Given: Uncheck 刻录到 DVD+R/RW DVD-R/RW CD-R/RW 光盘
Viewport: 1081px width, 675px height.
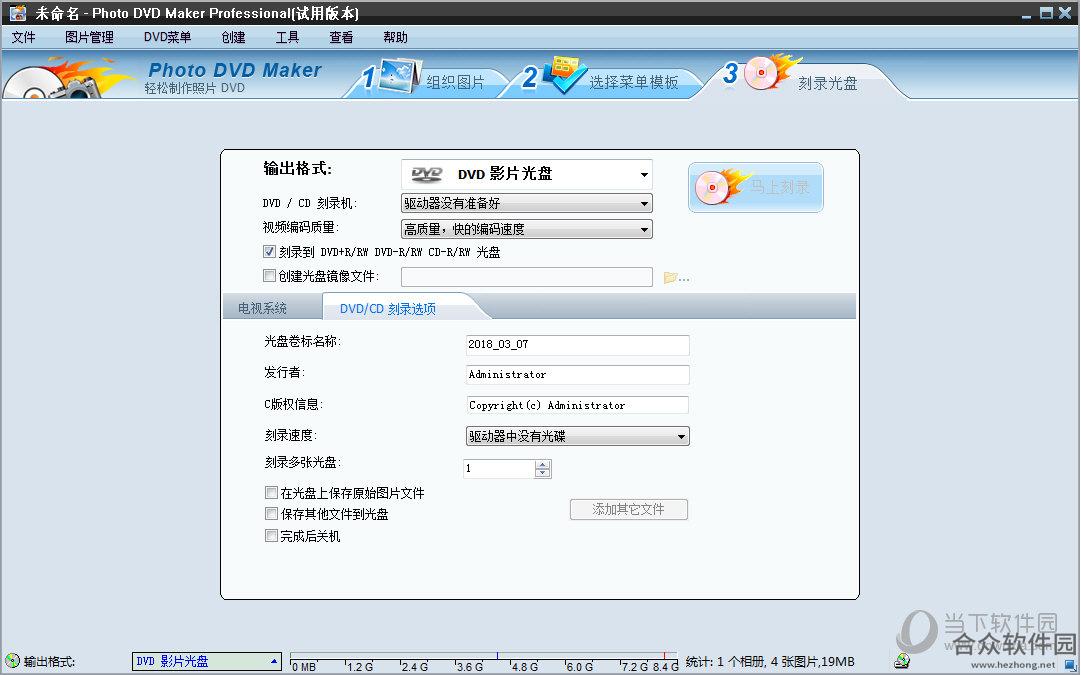Looking at the screenshot, I should [269, 252].
